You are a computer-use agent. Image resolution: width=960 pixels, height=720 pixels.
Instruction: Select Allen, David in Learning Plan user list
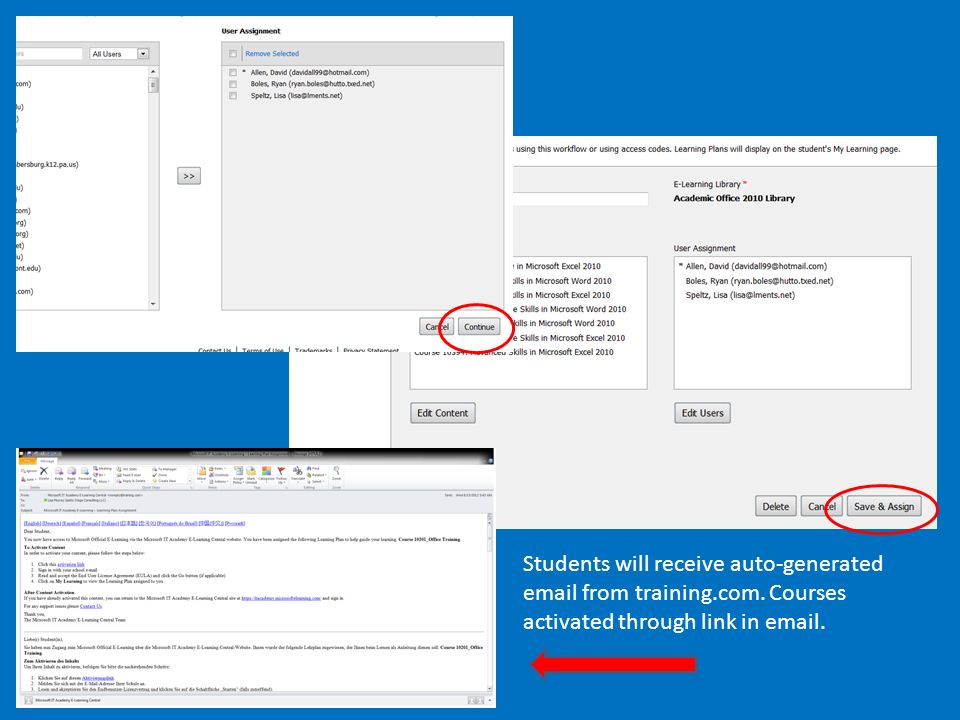point(756,266)
